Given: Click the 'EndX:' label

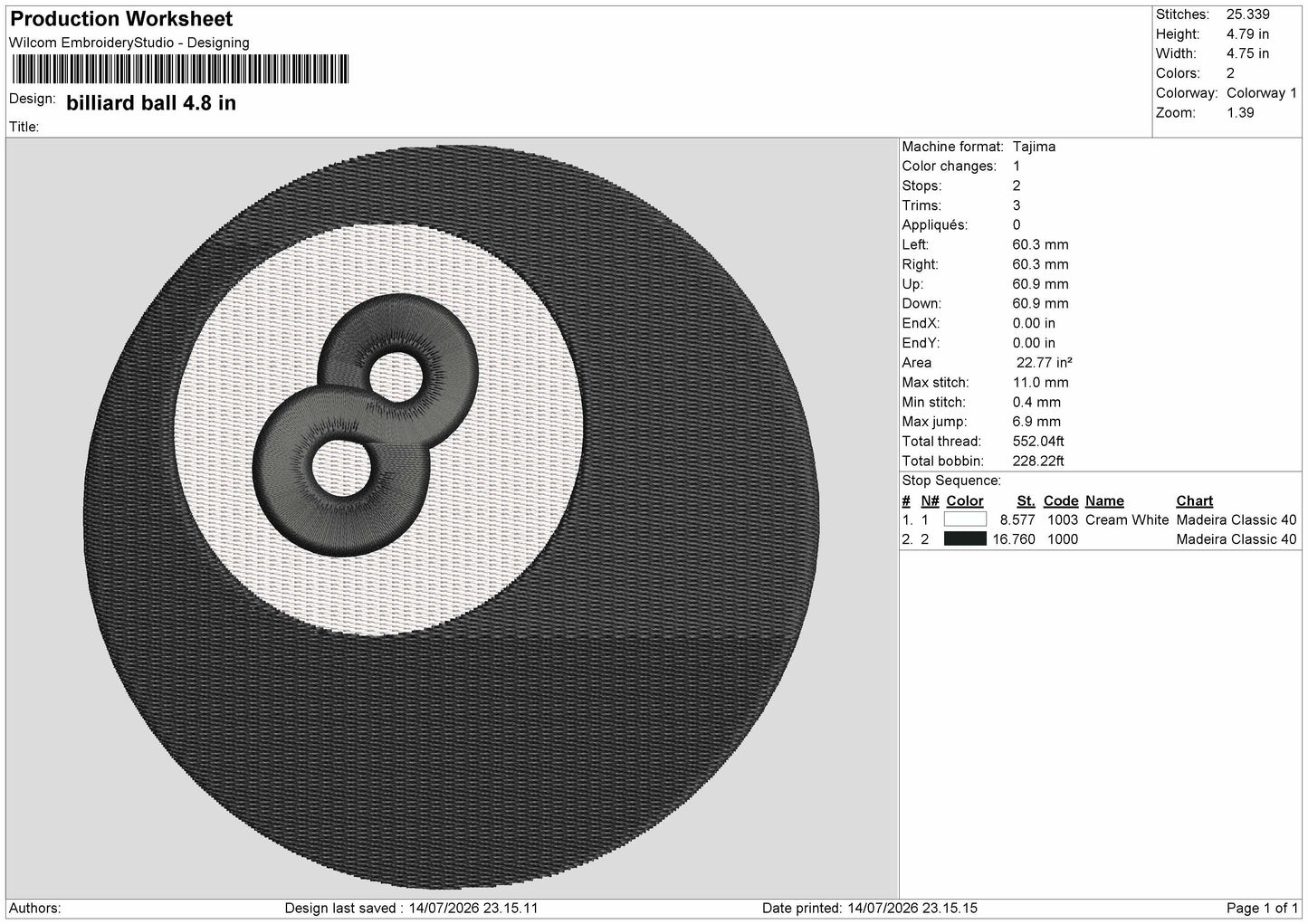Looking at the screenshot, I should click(x=921, y=323).
